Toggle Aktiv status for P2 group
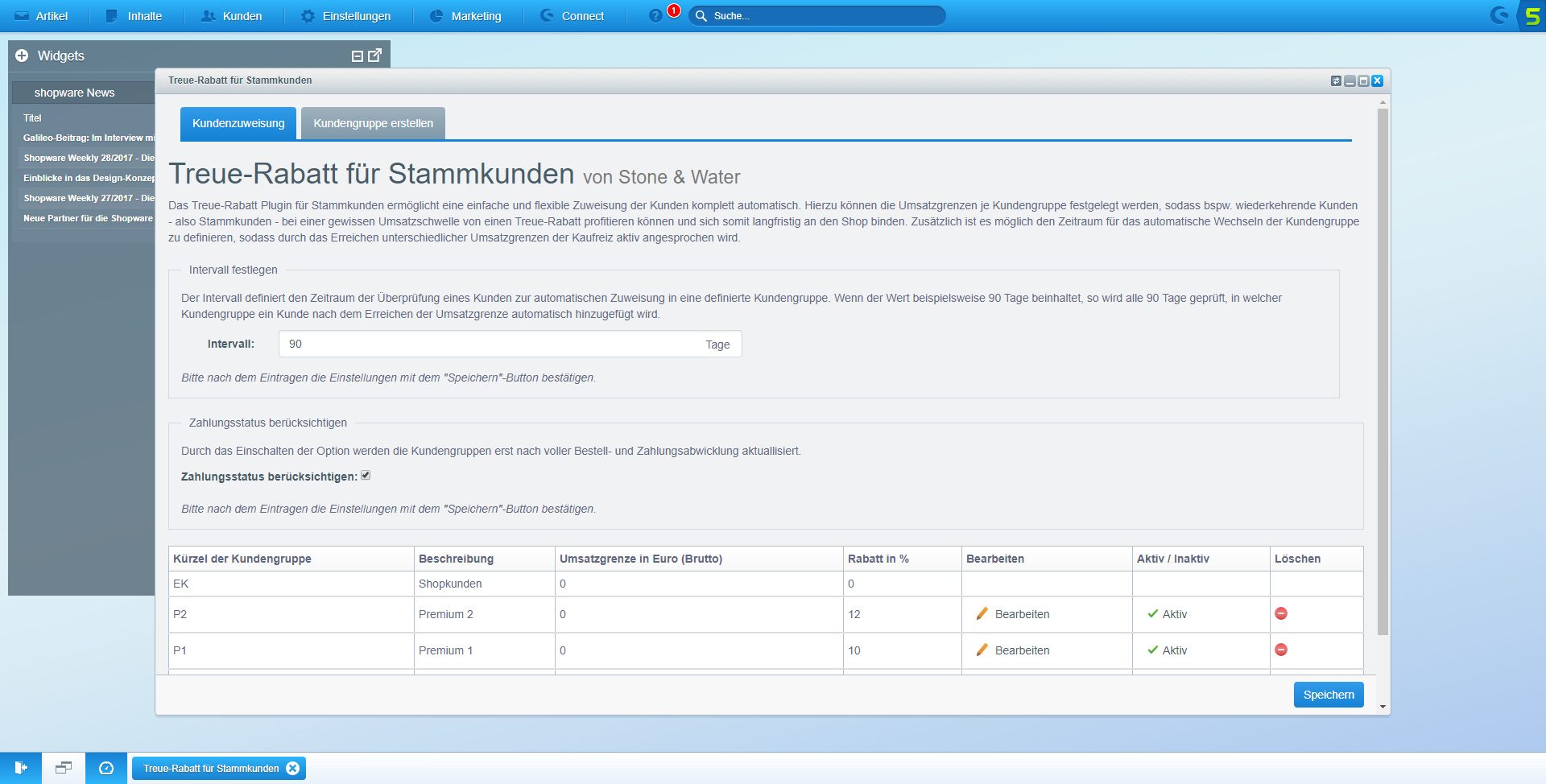Image resolution: width=1546 pixels, height=784 pixels. pos(1168,614)
